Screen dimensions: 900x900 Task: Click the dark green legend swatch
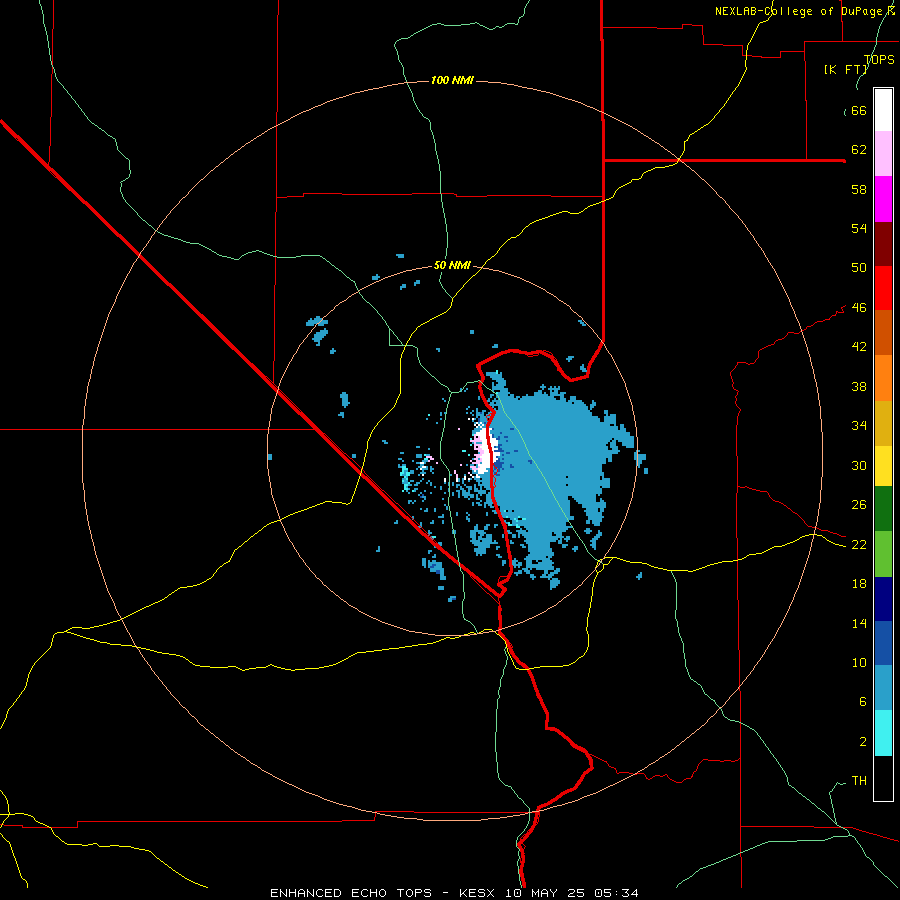tap(883, 509)
